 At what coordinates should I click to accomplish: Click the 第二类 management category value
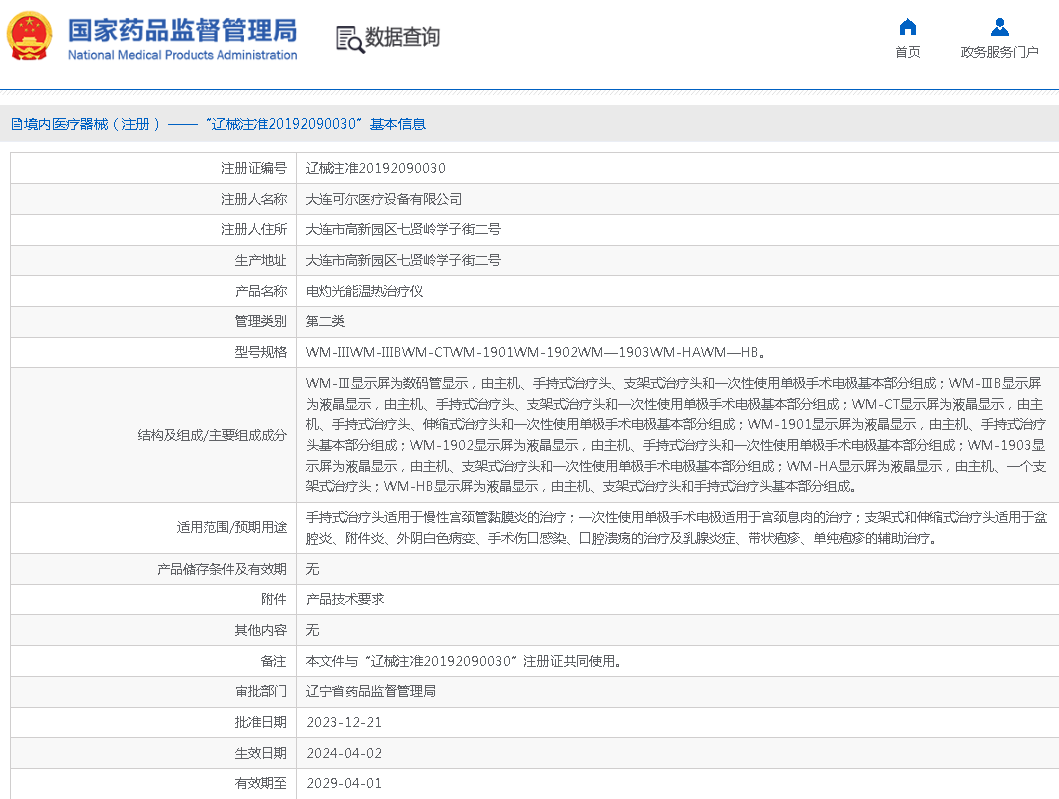(325, 321)
